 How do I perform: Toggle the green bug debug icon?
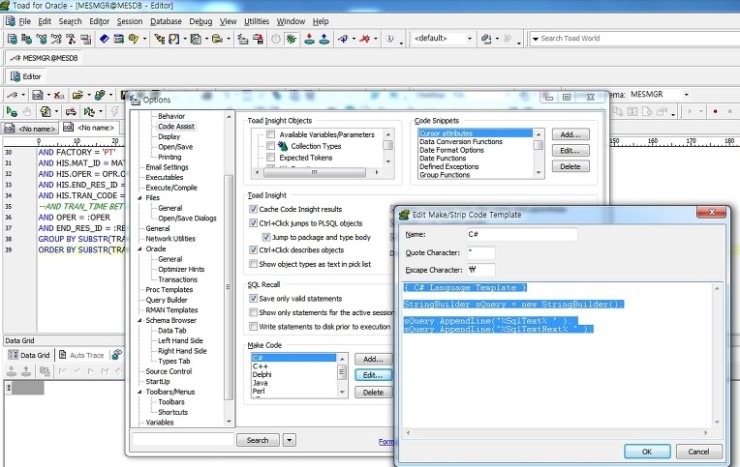pyautogui.click(x=291, y=39)
